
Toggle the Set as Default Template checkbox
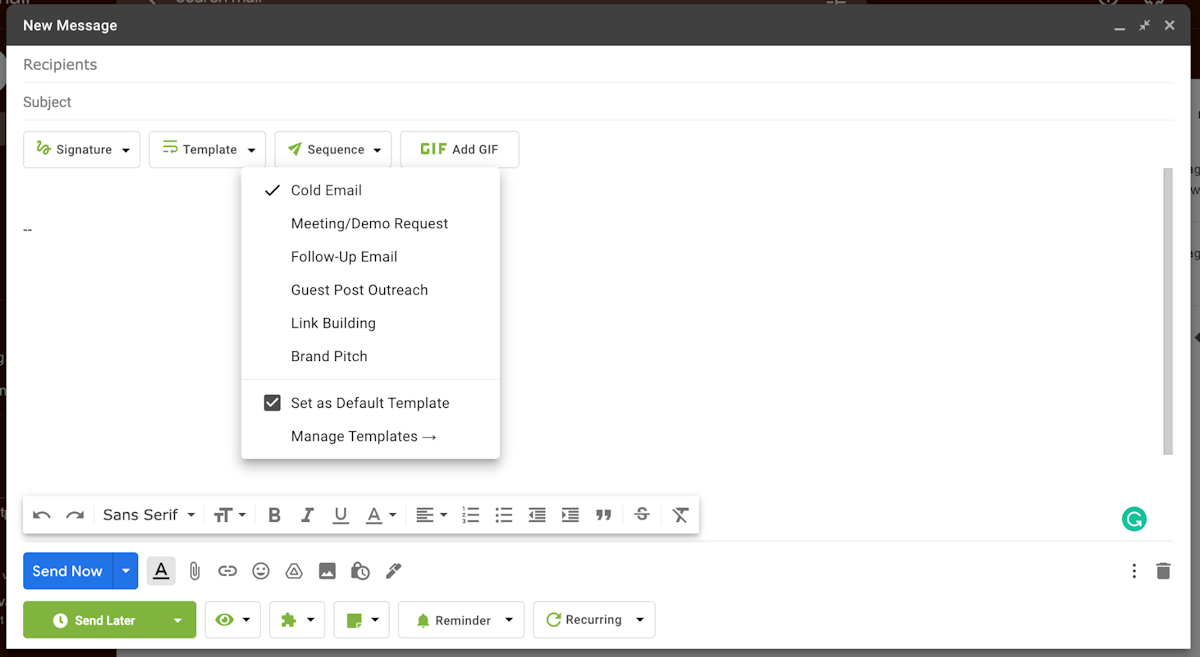[272, 403]
